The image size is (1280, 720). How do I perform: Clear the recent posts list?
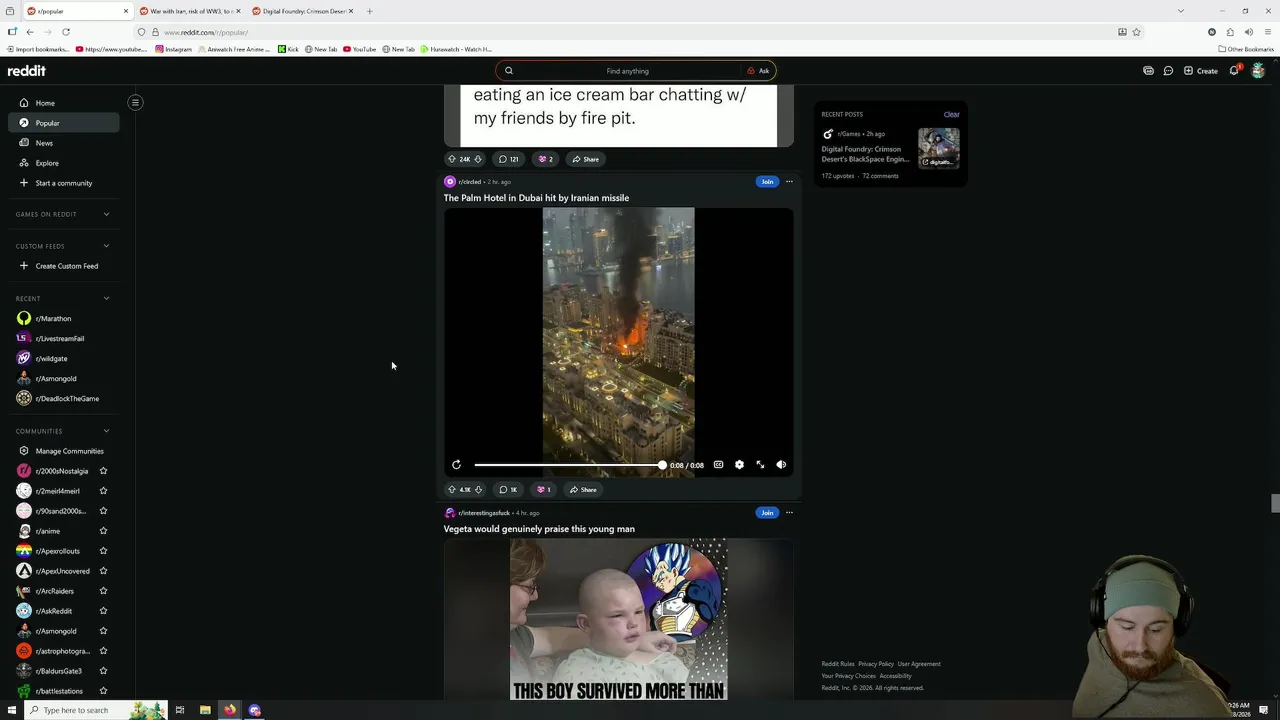951,114
